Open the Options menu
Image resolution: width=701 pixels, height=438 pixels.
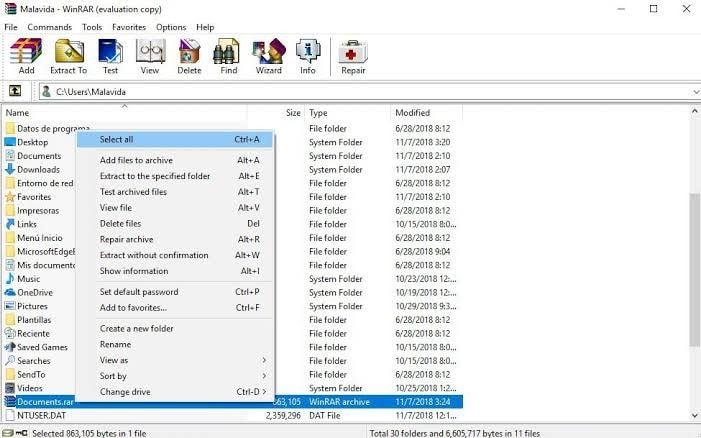click(x=171, y=27)
